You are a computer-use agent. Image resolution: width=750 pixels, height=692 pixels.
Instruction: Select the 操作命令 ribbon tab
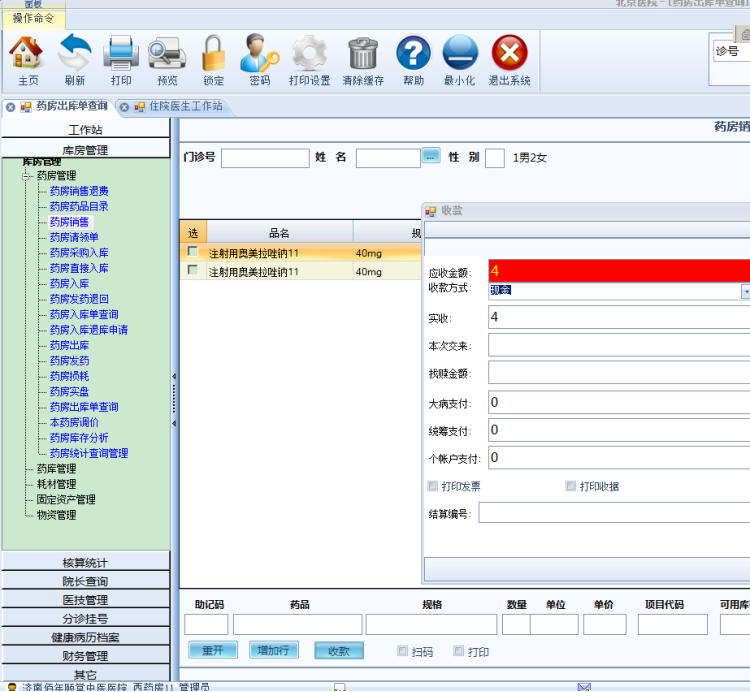[33, 19]
